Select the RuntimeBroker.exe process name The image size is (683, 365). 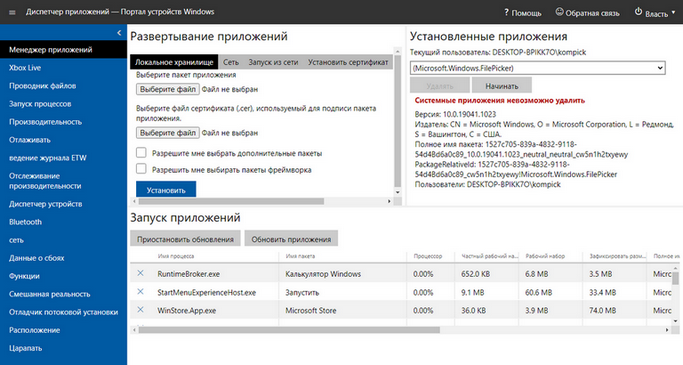click(189, 274)
